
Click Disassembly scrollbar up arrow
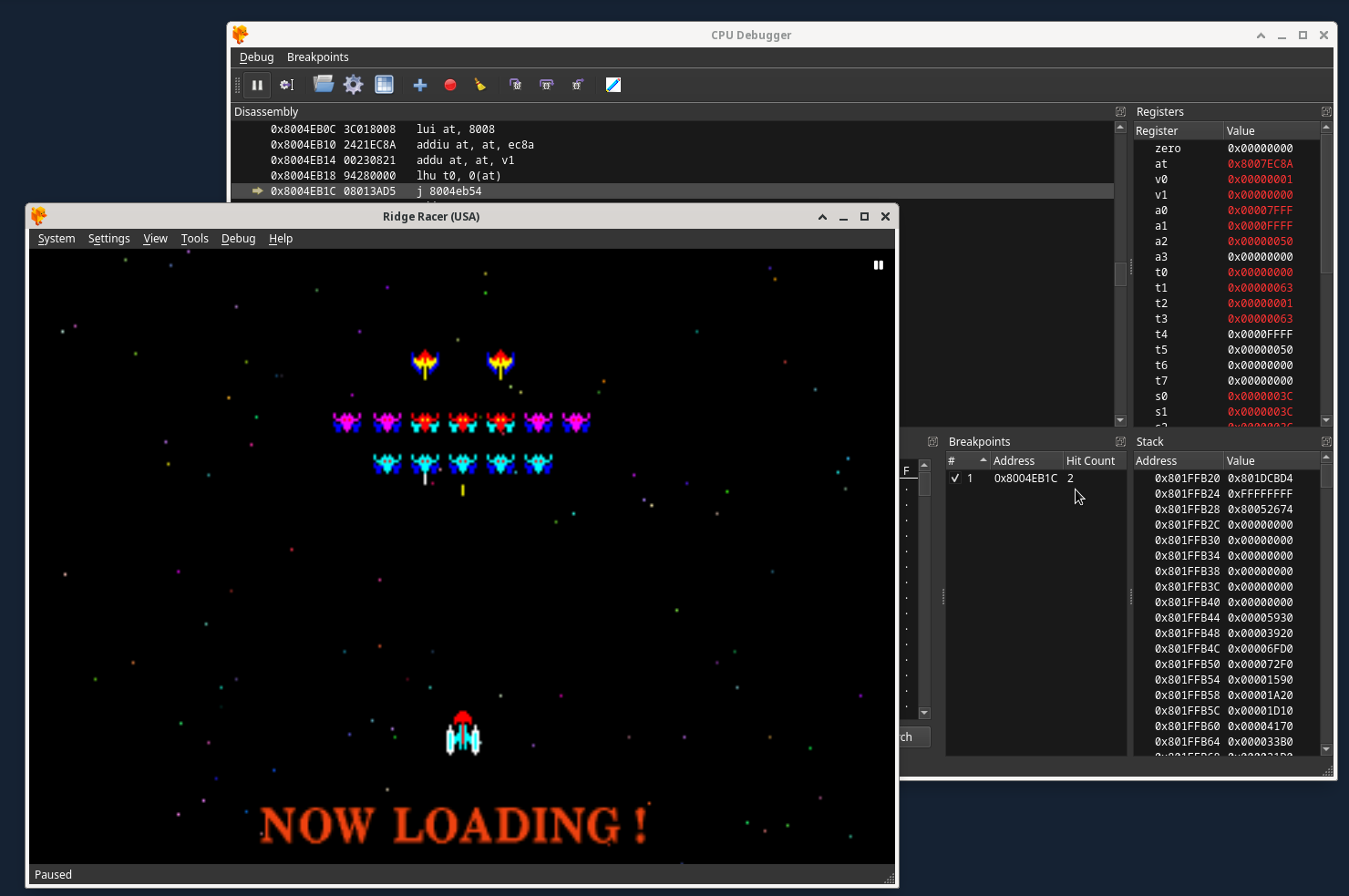coord(1120,128)
